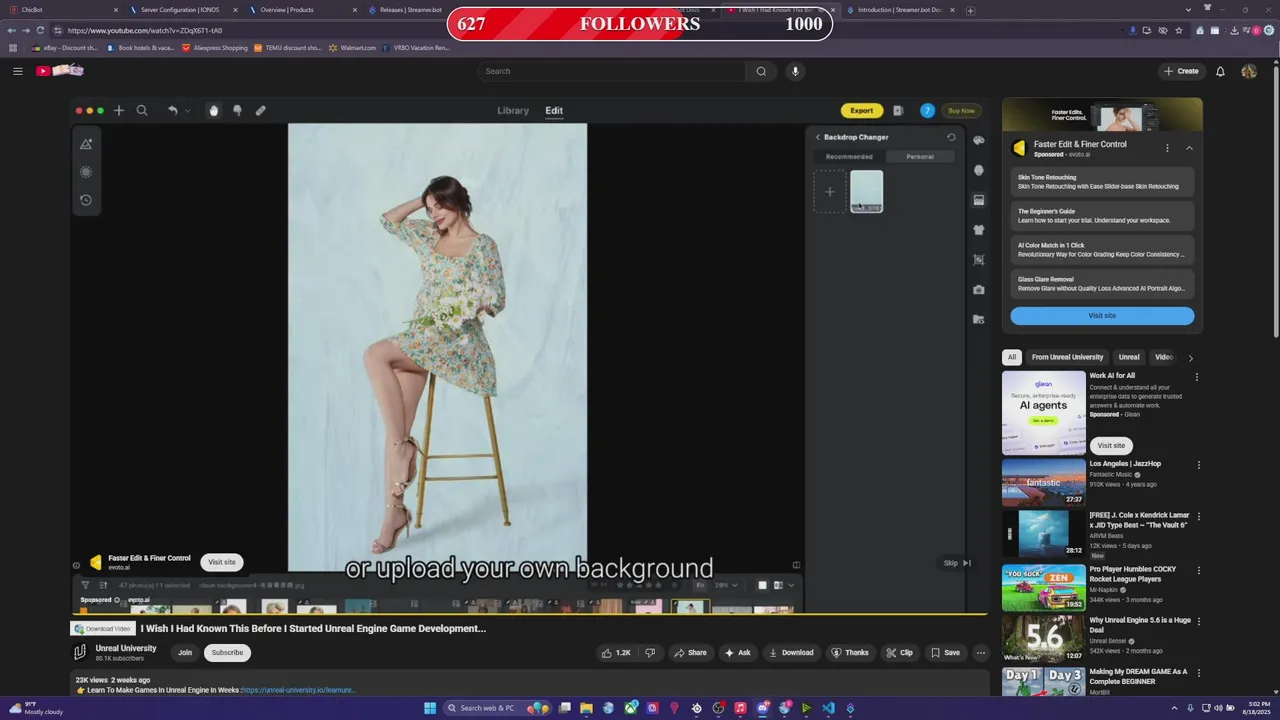Collapse the evoto ad panel chevron
1280x720 pixels.
click(1189, 148)
